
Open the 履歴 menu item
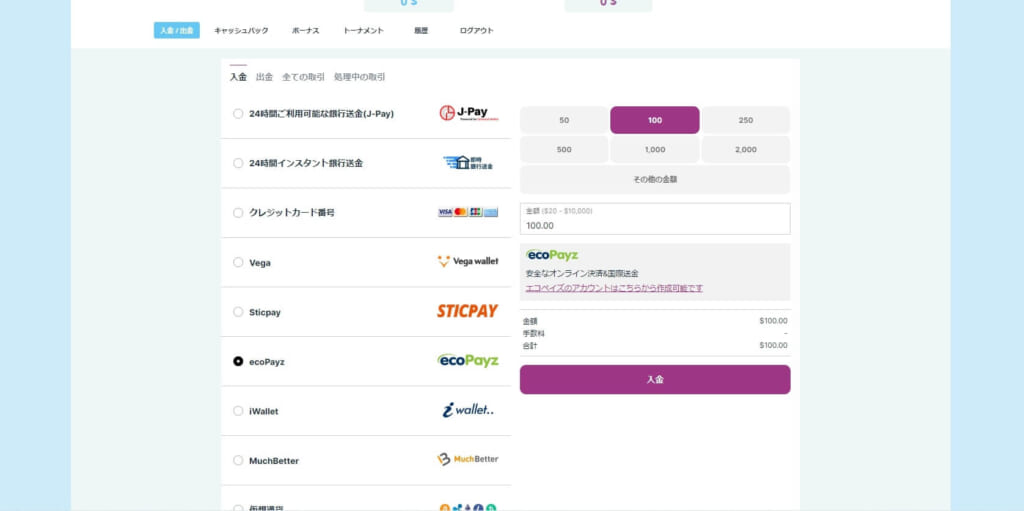tap(421, 31)
